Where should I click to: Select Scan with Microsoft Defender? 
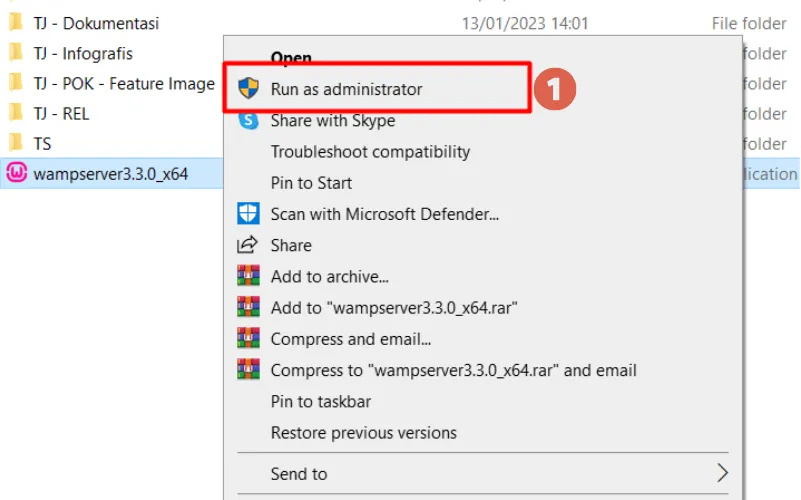click(385, 214)
